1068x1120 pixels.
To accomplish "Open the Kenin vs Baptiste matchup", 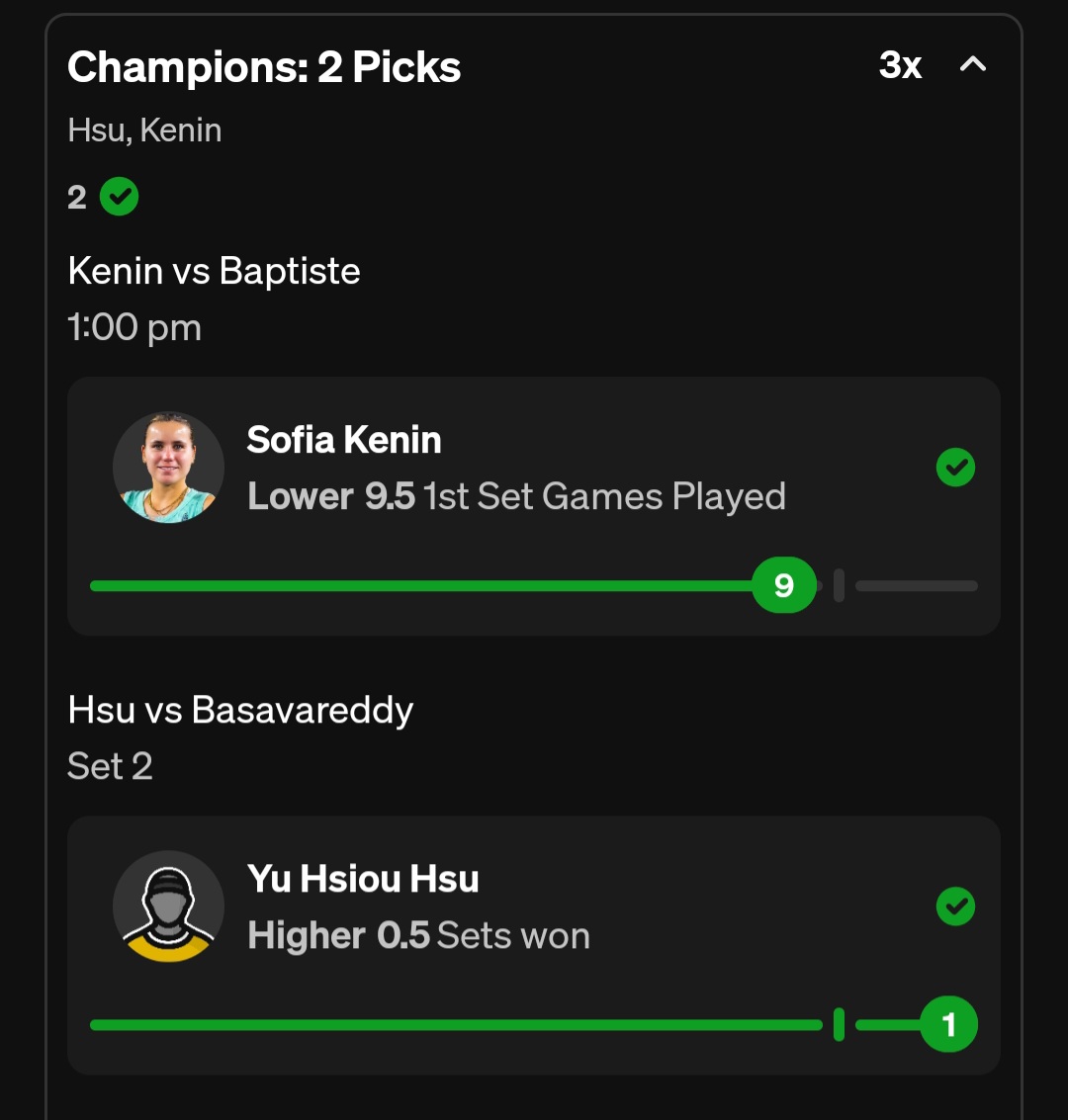I will pos(214,271).
